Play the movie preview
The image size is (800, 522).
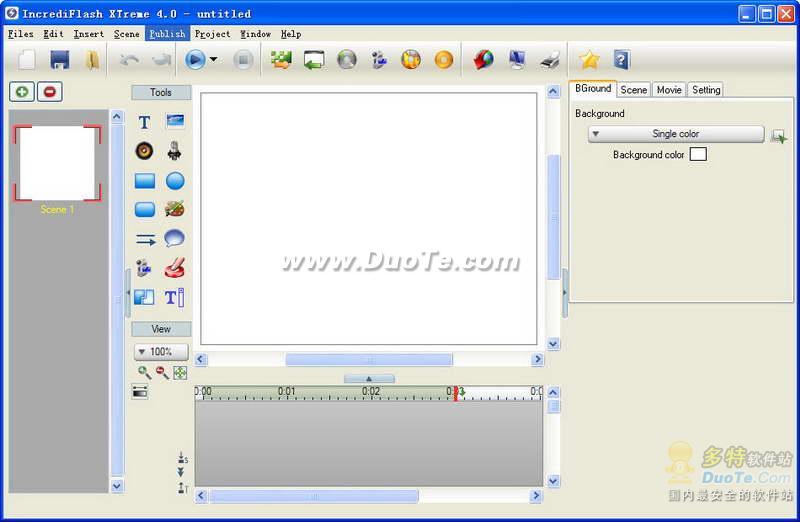coord(195,60)
